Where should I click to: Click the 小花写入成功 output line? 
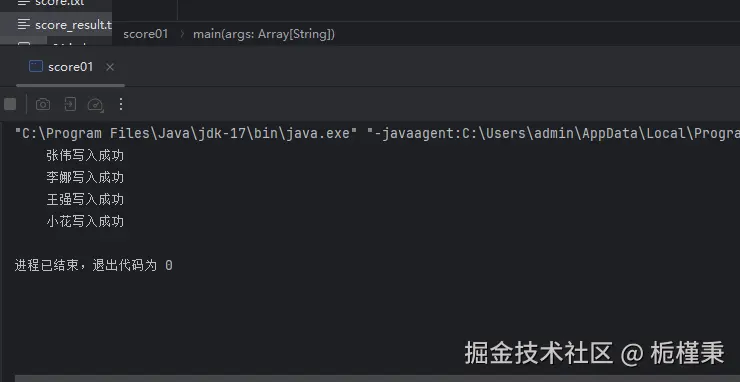click(x=85, y=221)
